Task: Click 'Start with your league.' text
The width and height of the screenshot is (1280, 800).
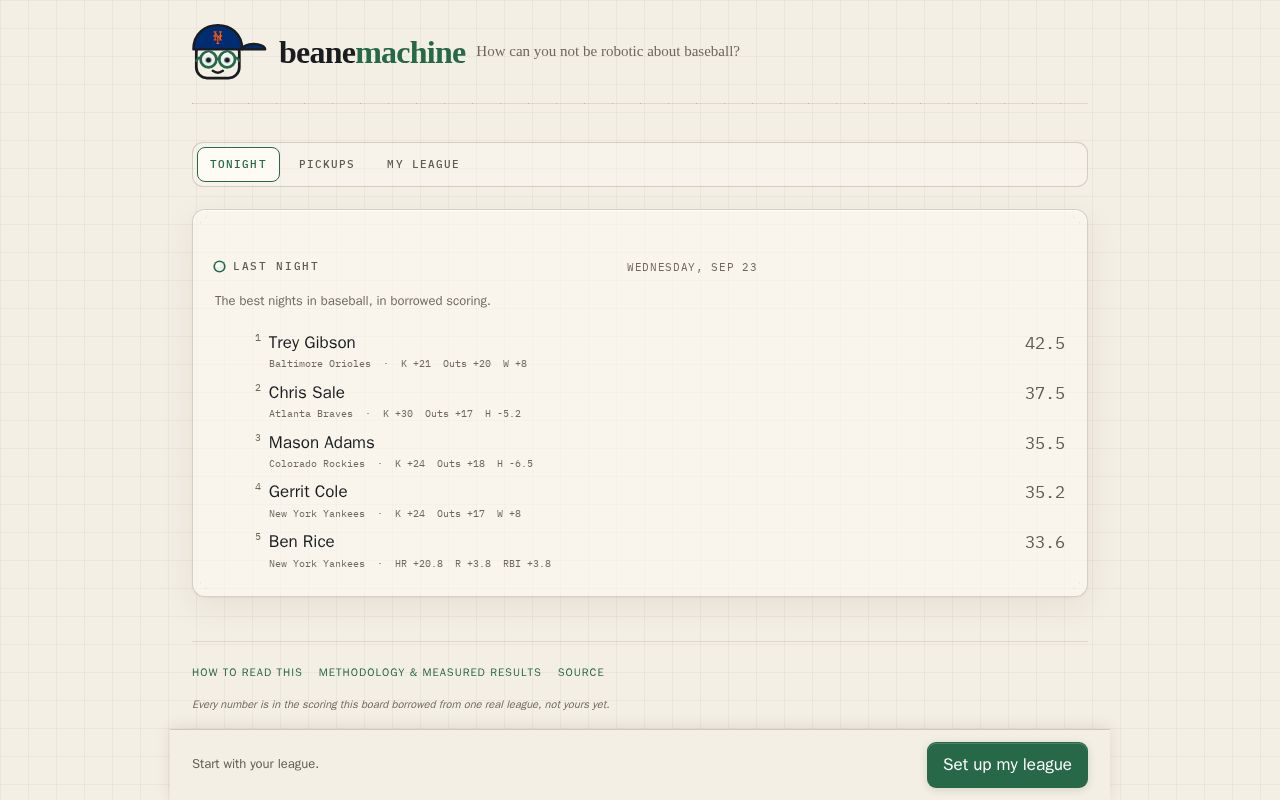Action: point(256,764)
